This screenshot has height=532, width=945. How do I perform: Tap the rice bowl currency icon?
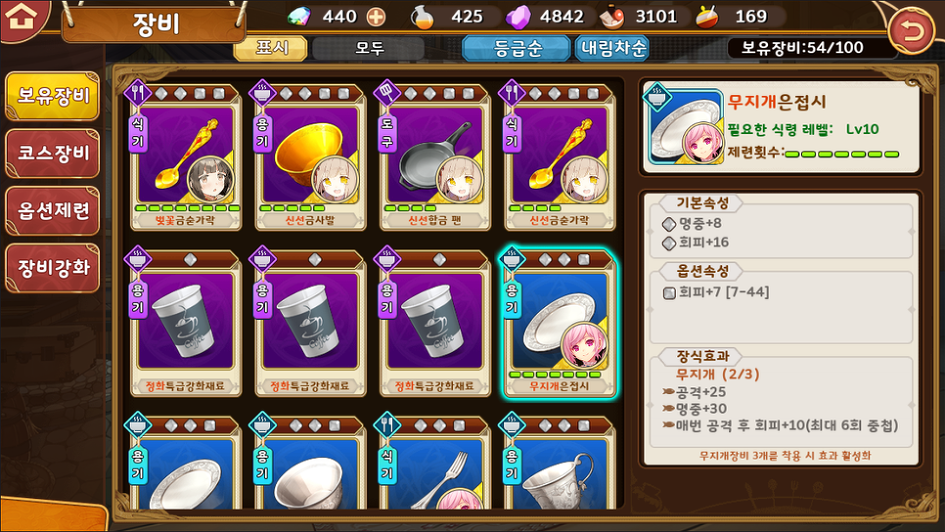pos(612,17)
